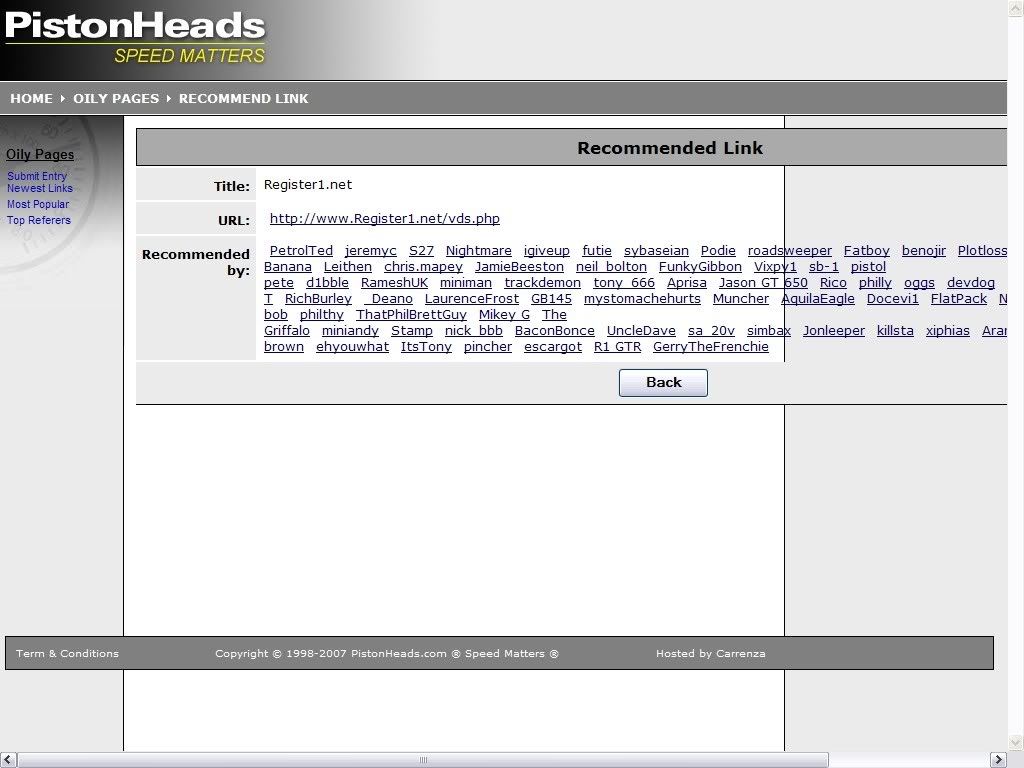
Task: Open roadsweeper's profile link
Action: click(789, 251)
